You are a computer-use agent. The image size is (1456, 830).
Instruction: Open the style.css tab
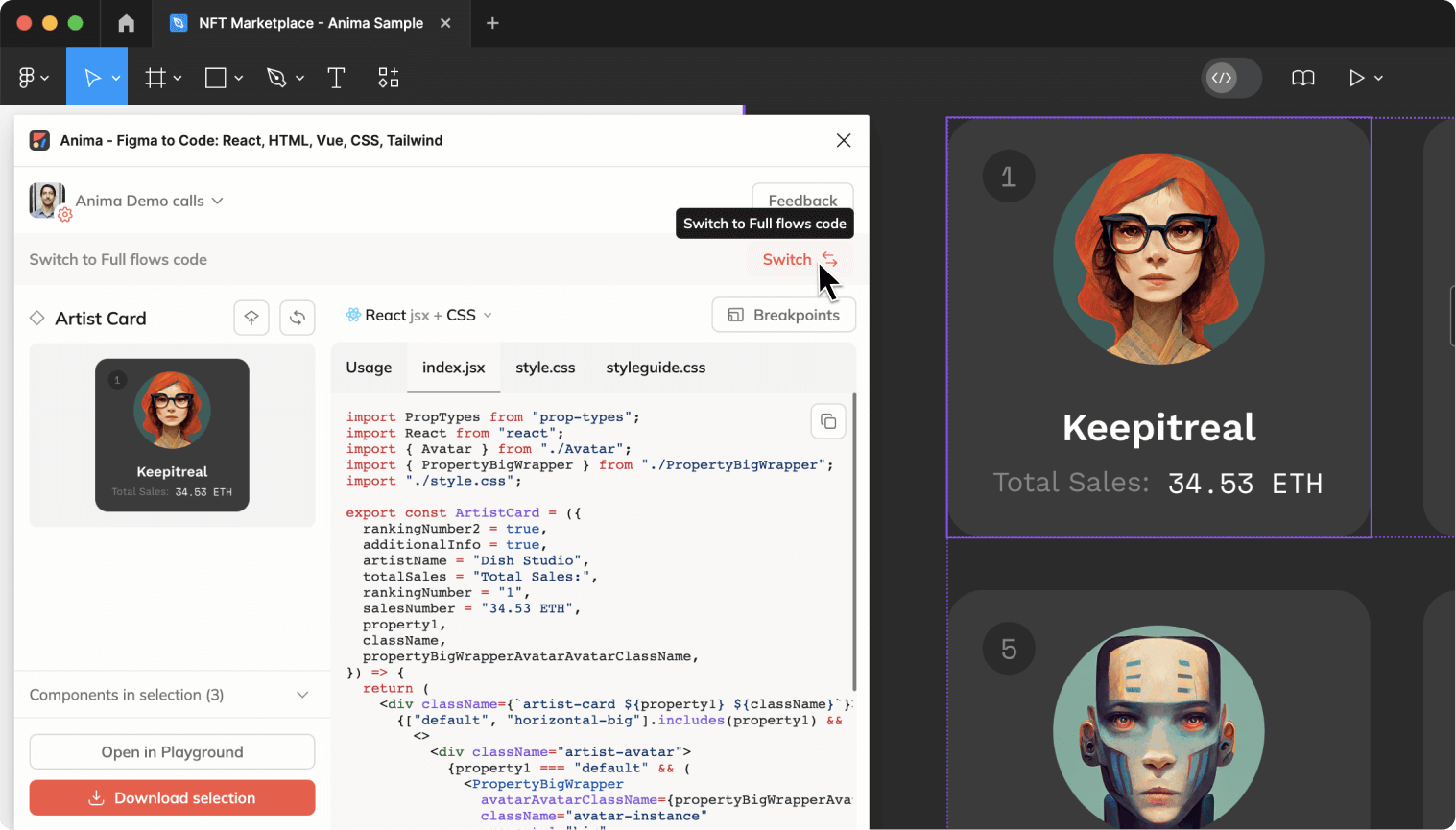[x=545, y=368]
